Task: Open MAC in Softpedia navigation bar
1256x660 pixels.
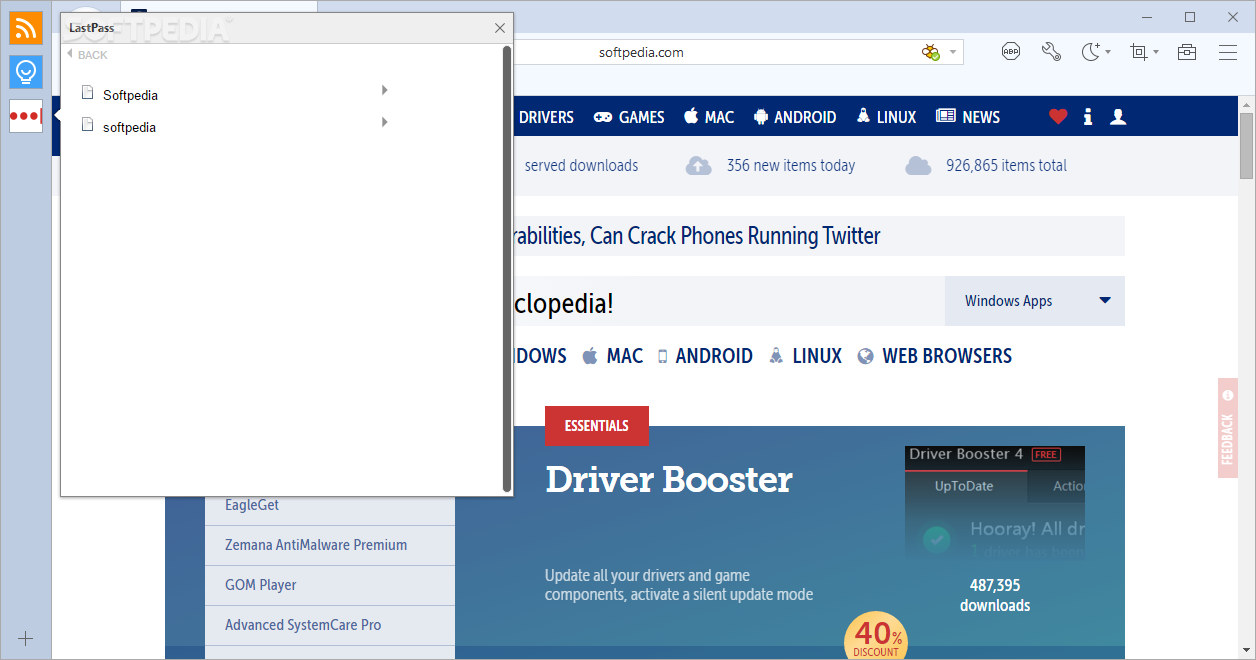Action: pos(709,117)
